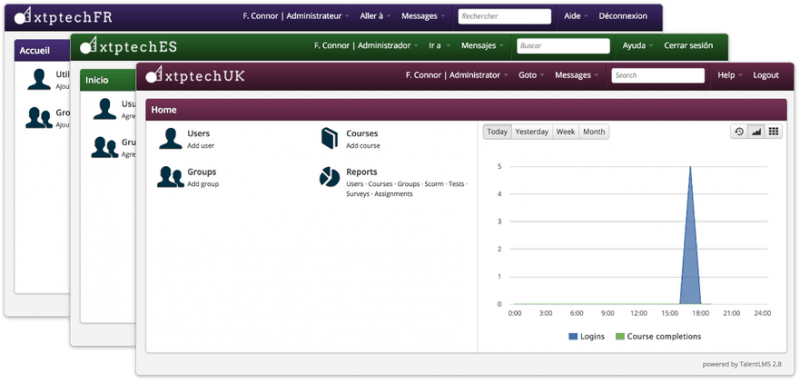The height and width of the screenshot is (383, 800).
Task: Click the Add course link
Action: [x=363, y=146]
